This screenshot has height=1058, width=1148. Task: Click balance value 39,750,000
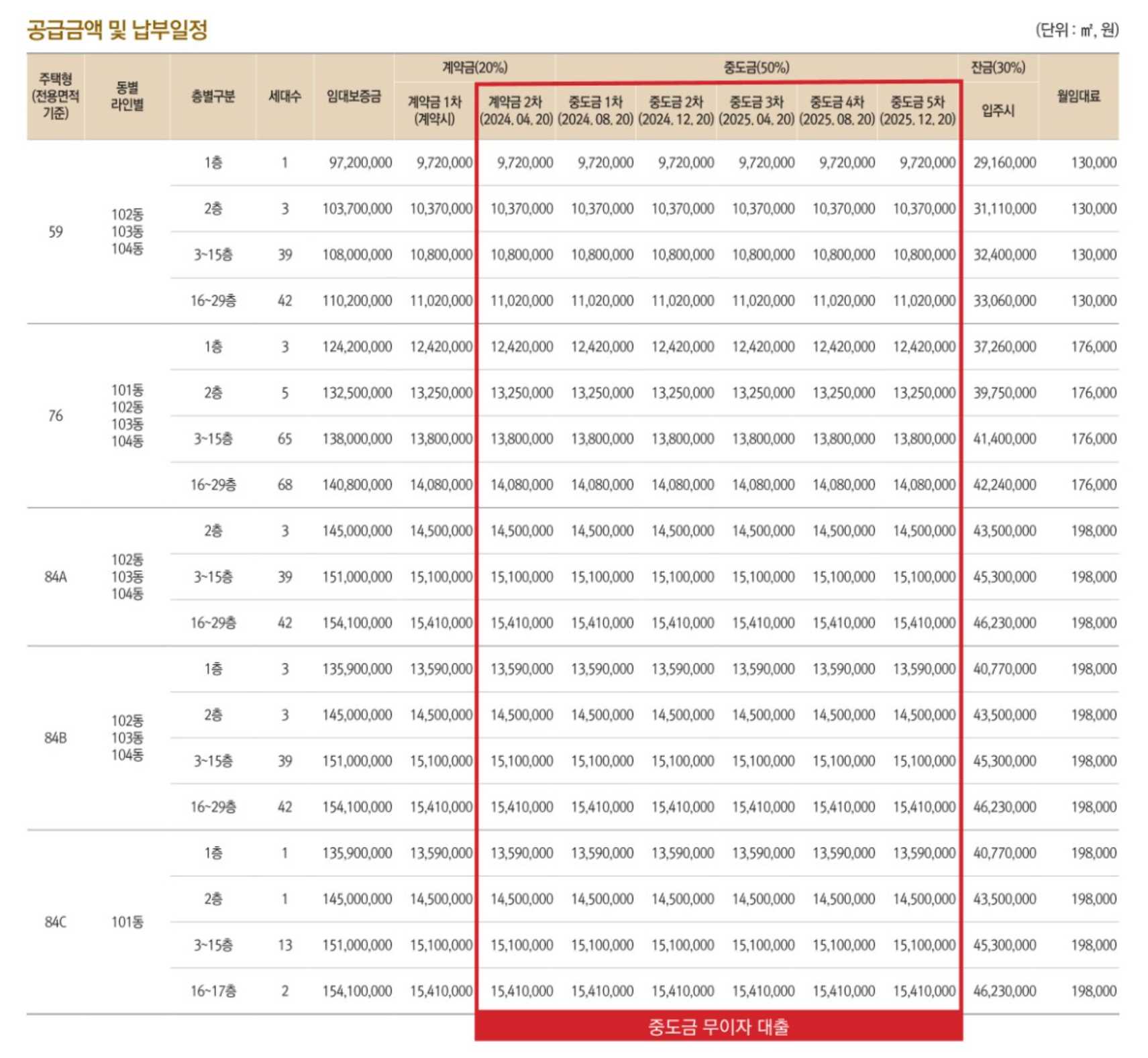(1004, 393)
